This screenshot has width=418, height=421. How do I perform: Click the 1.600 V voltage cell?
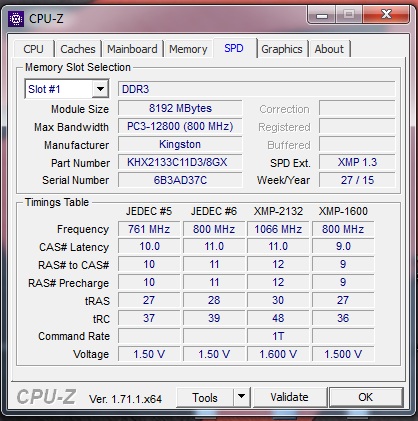click(x=278, y=354)
